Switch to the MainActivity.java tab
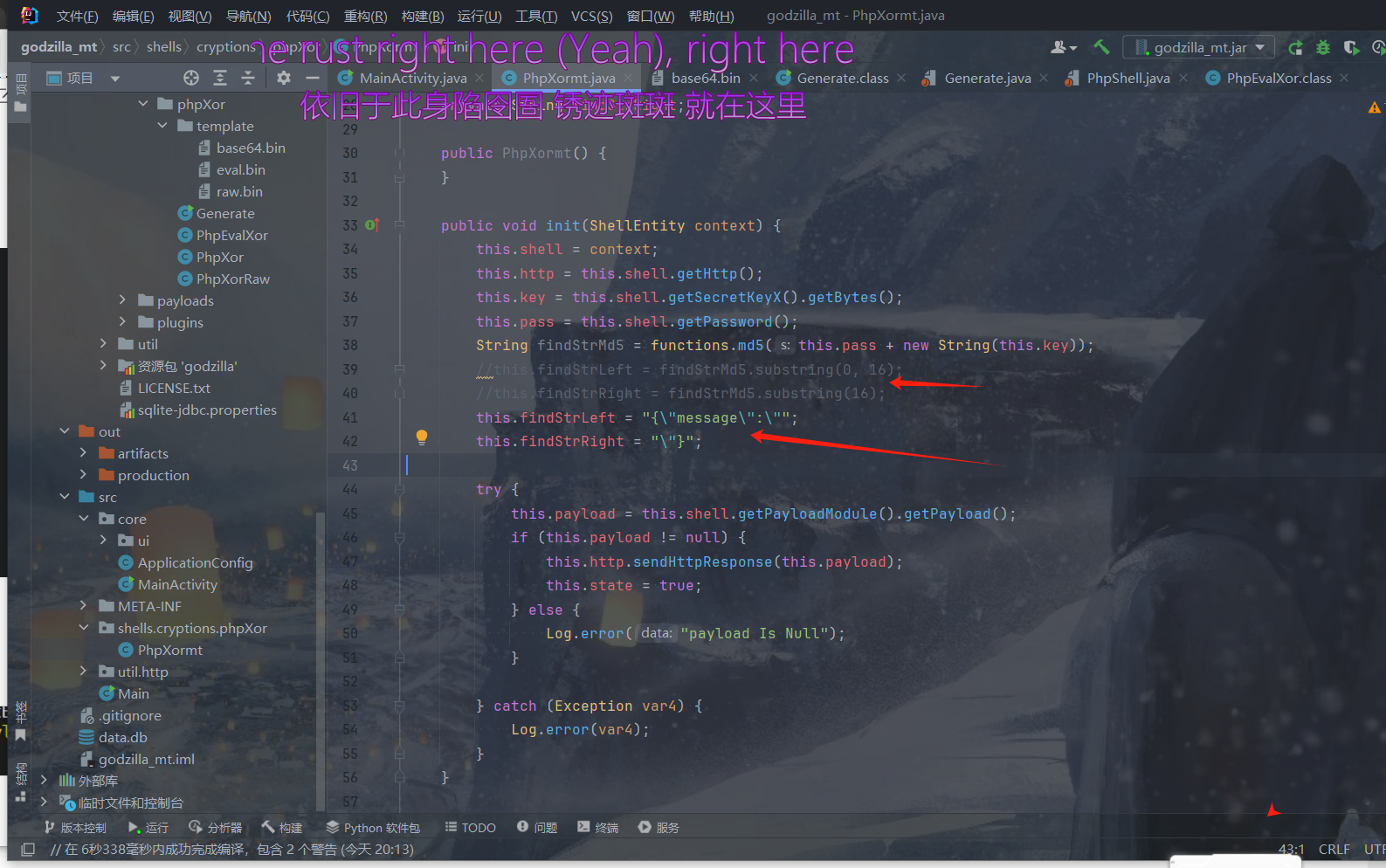The width and height of the screenshot is (1386, 868). pyautogui.click(x=413, y=78)
